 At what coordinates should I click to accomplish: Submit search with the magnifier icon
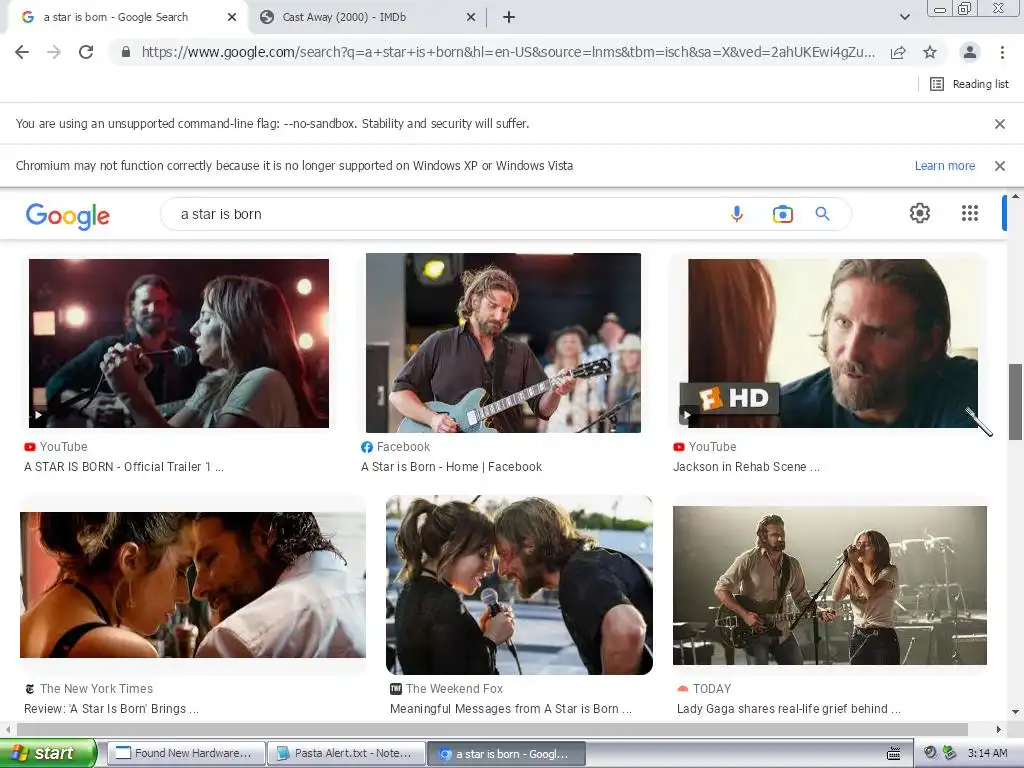(822, 214)
